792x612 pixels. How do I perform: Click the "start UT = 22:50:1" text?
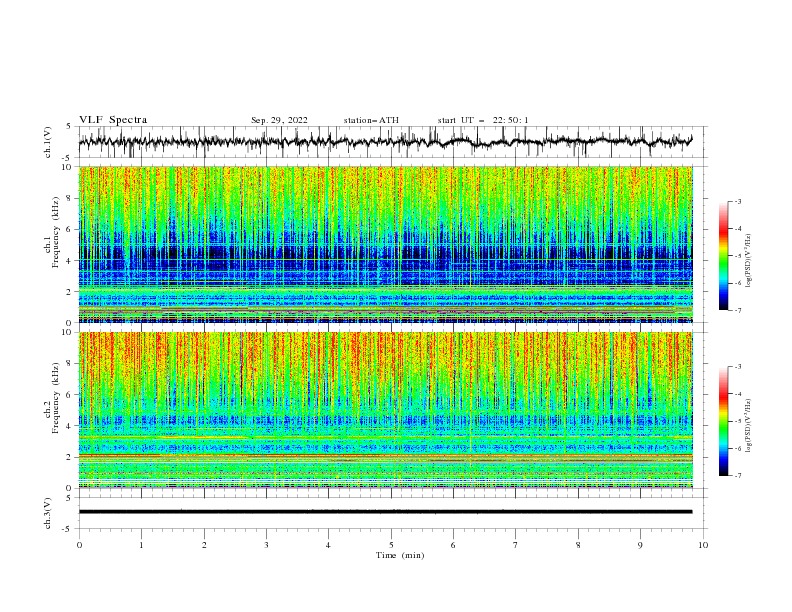[483, 120]
